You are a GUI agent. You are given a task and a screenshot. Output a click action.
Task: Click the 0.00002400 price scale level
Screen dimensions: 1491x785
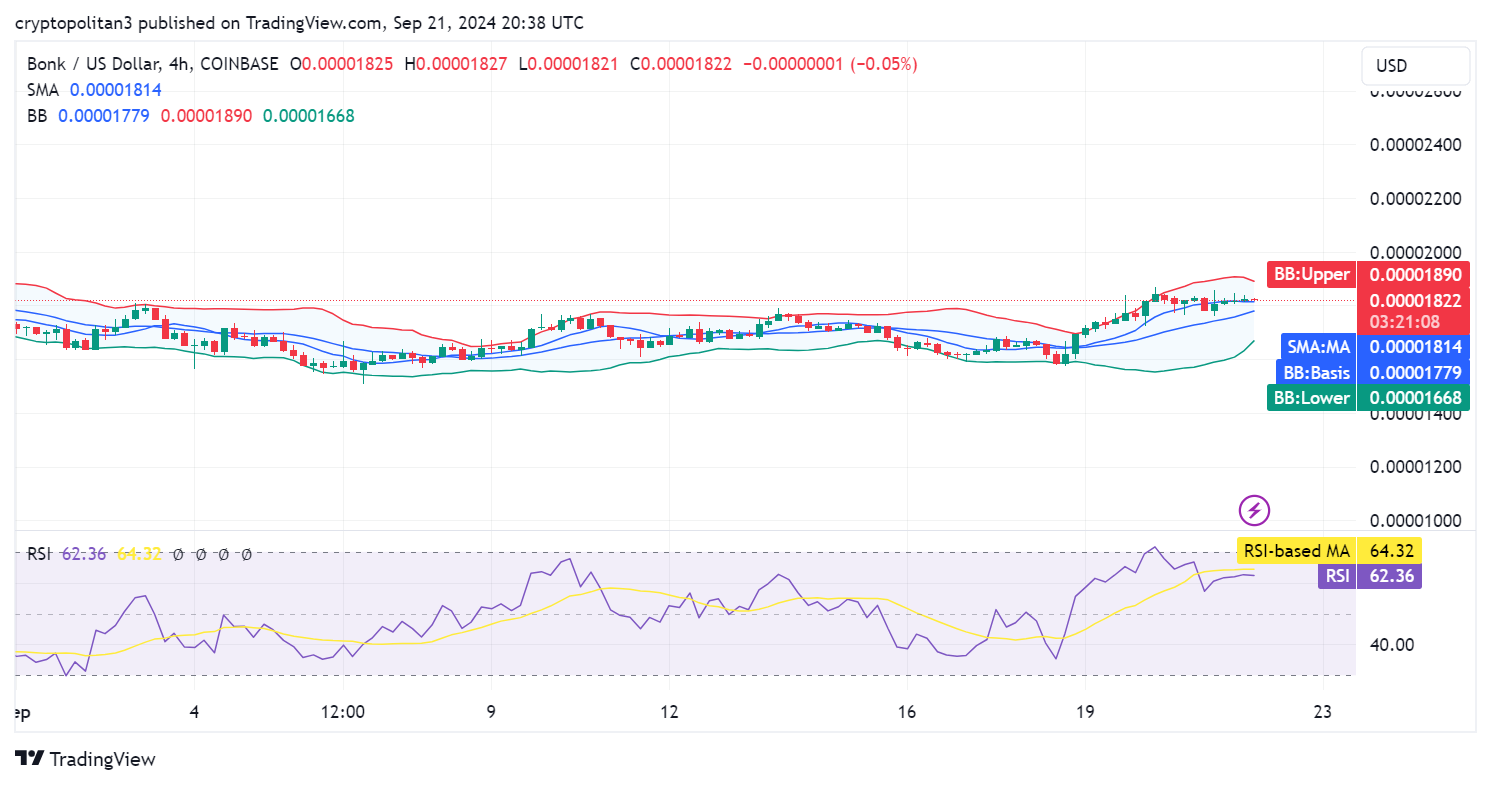pos(1415,145)
